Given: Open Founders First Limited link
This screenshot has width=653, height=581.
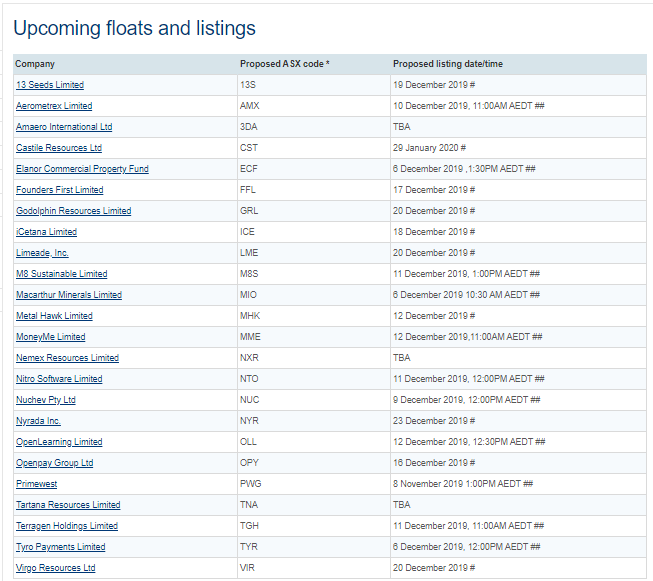Looking at the screenshot, I should point(60,190).
